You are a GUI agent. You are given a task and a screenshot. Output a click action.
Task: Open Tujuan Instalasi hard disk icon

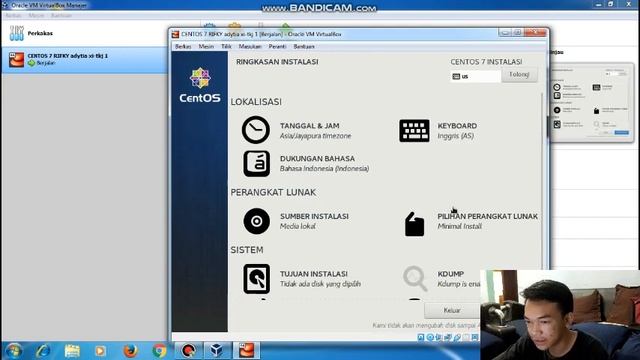[x=256, y=279]
